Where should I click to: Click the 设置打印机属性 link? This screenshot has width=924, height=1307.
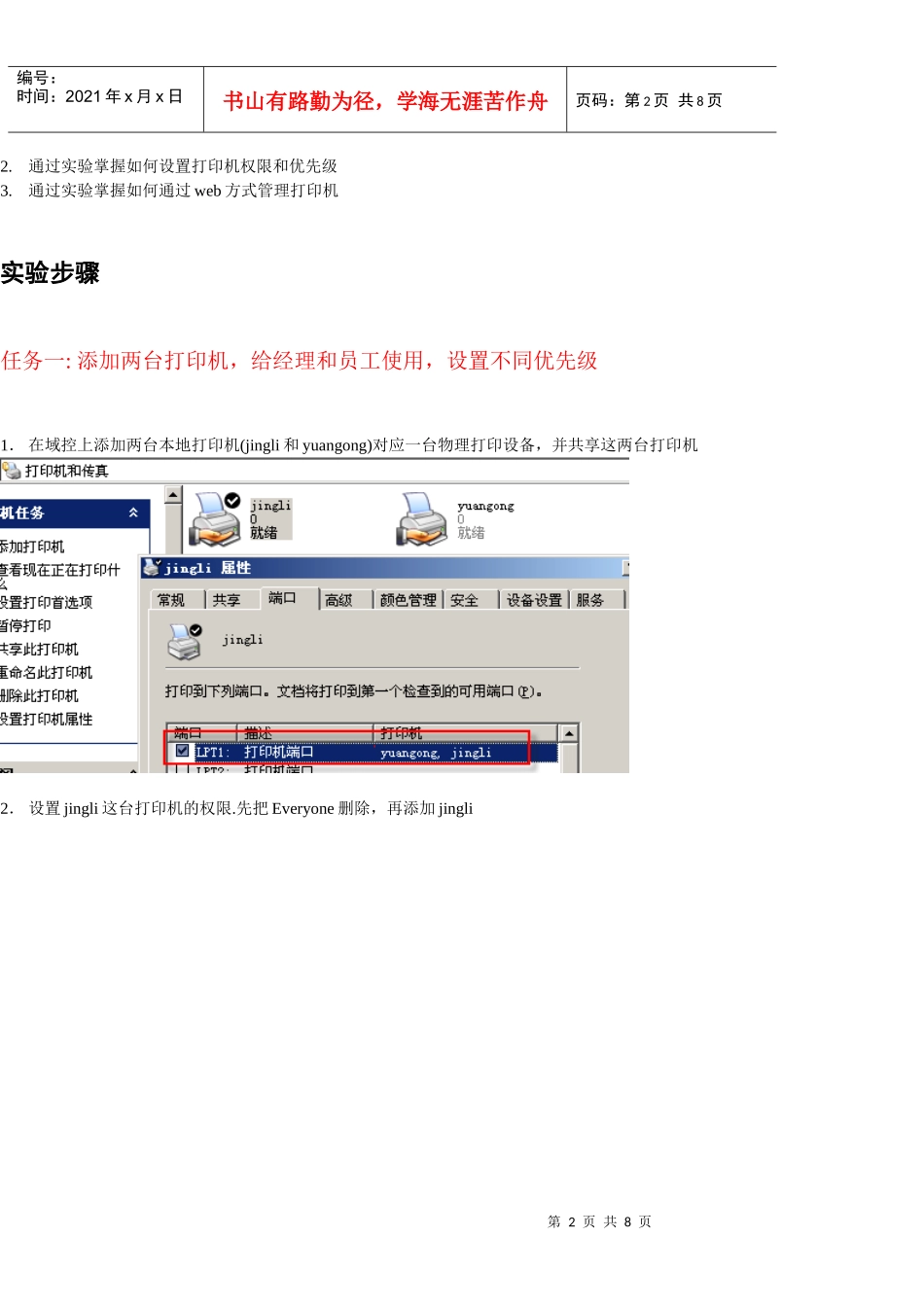pos(46,719)
